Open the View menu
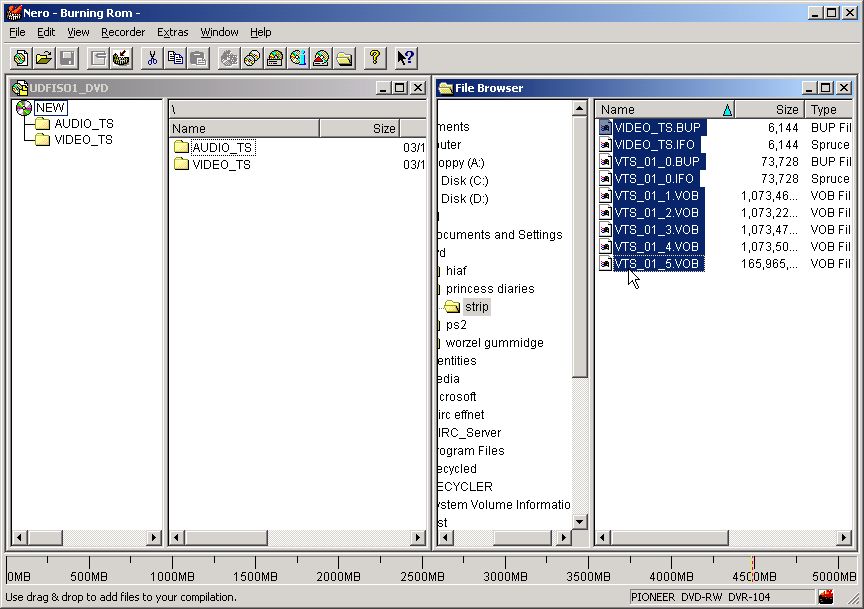 (x=78, y=32)
